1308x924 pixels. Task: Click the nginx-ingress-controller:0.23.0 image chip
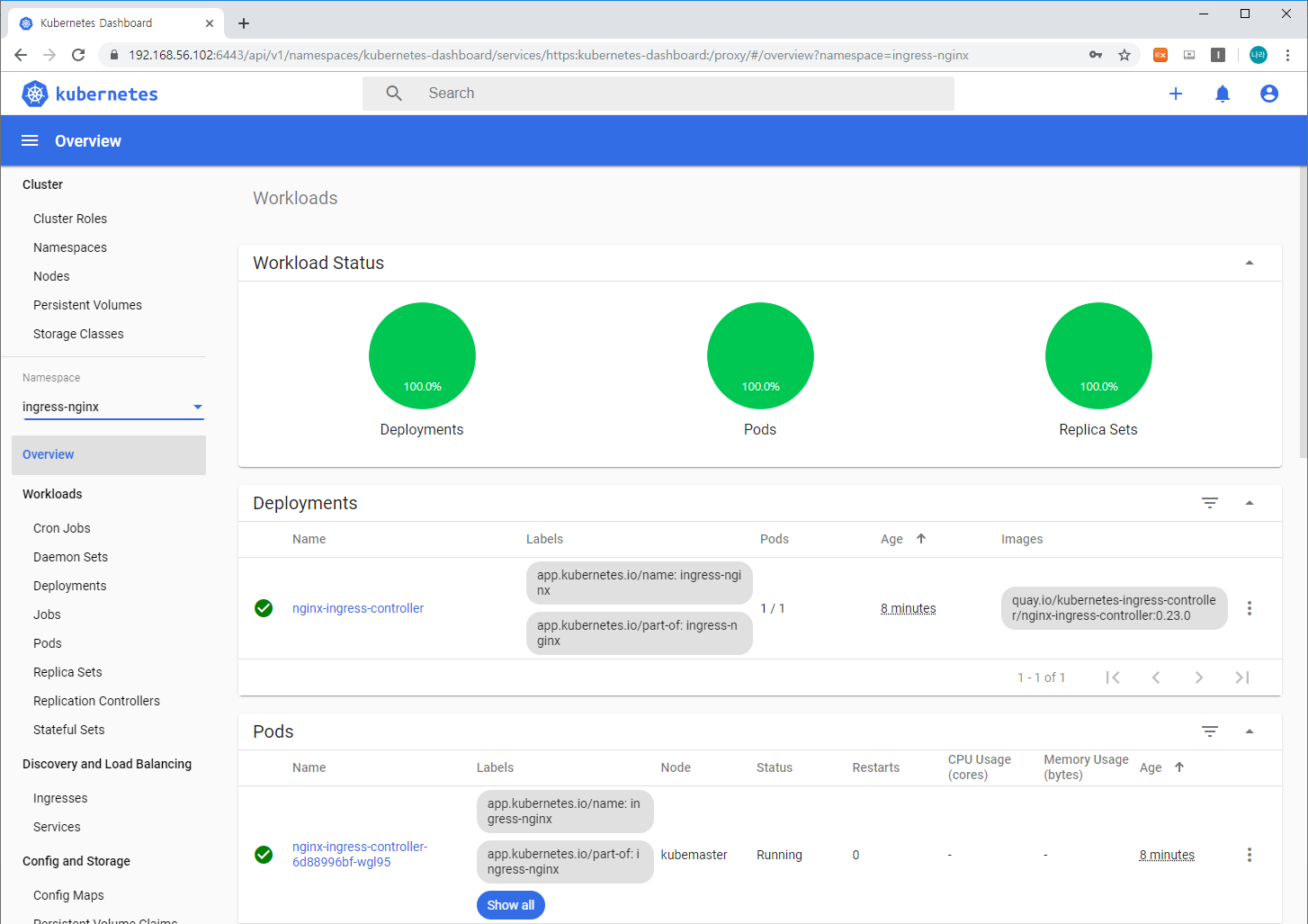tap(1114, 608)
